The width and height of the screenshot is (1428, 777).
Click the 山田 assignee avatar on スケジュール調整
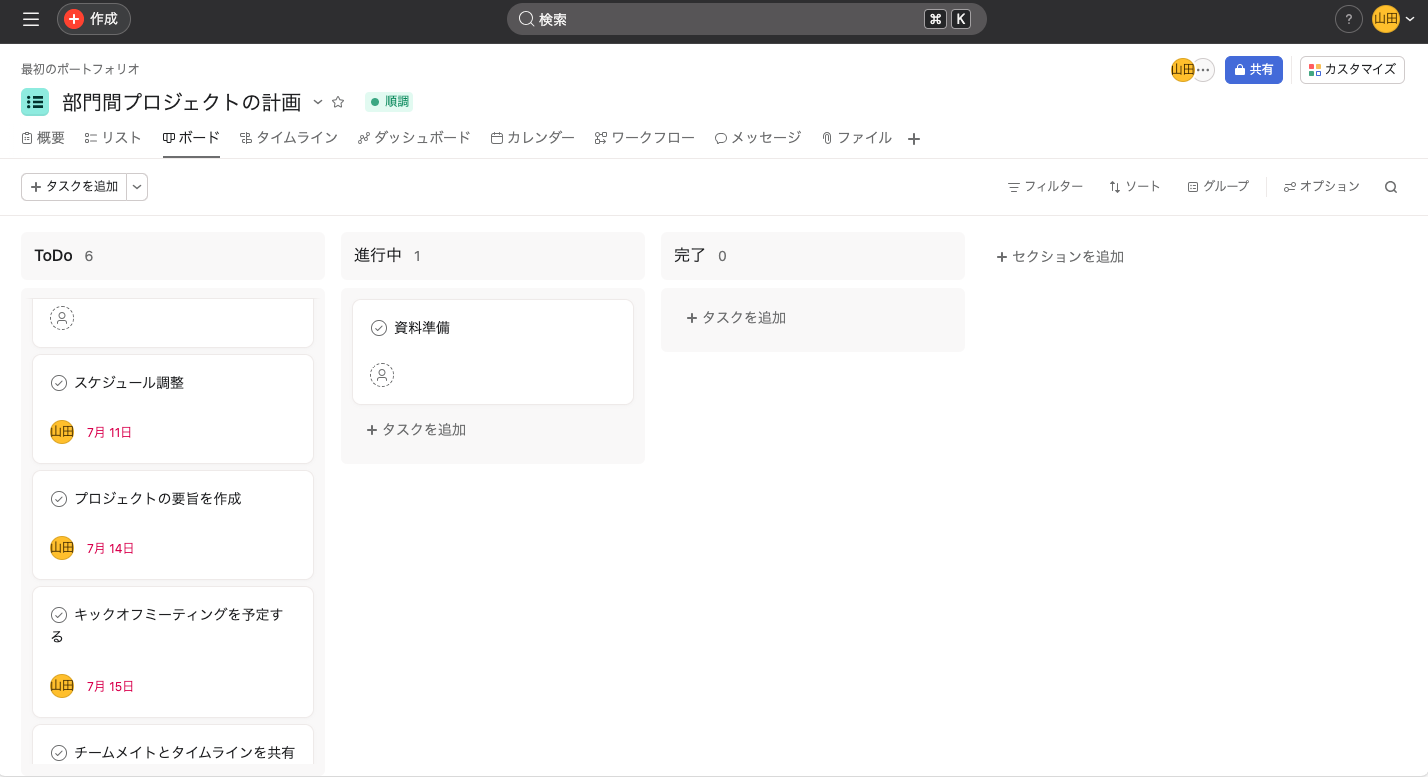click(x=61, y=432)
